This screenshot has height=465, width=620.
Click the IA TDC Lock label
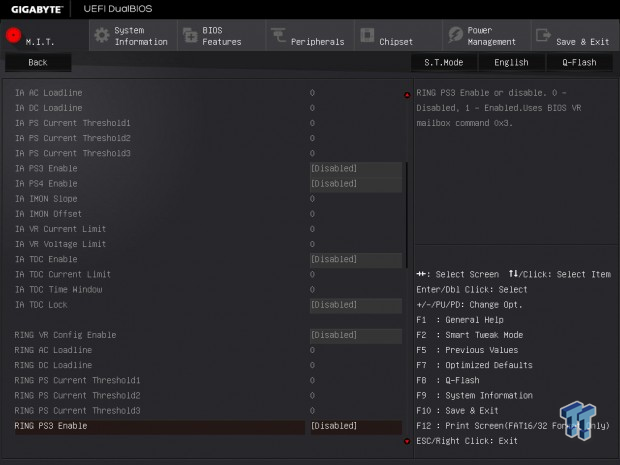(x=41, y=305)
